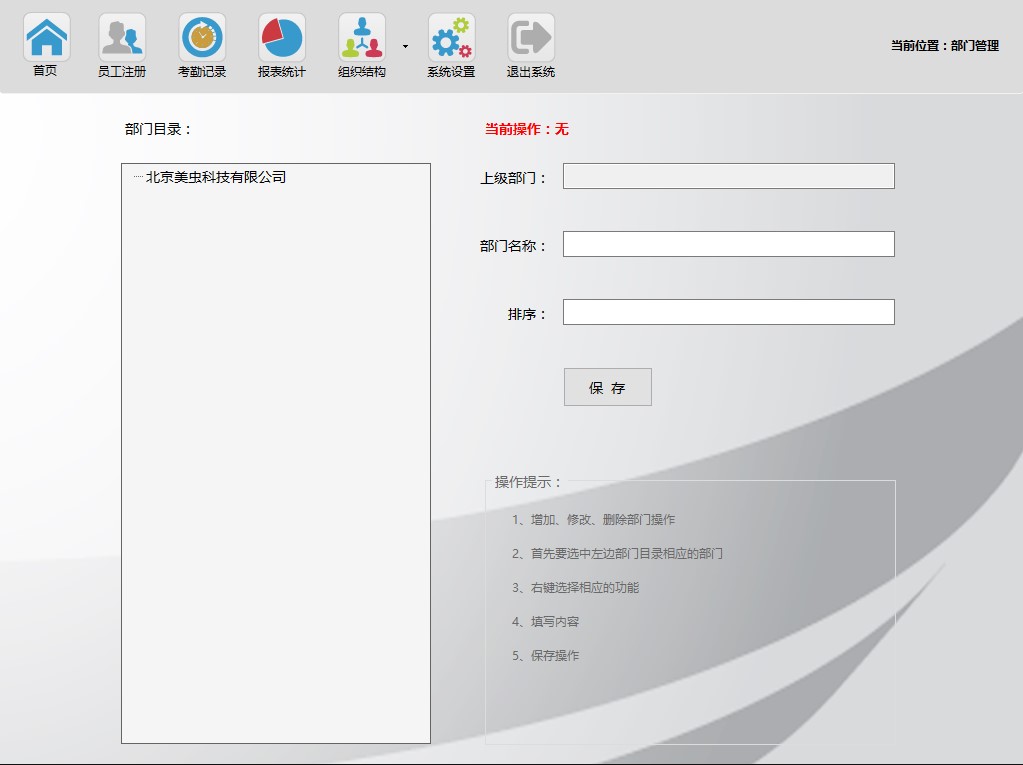This screenshot has height=765, width=1023.
Task: Click the 保存 button
Action: coord(608,387)
